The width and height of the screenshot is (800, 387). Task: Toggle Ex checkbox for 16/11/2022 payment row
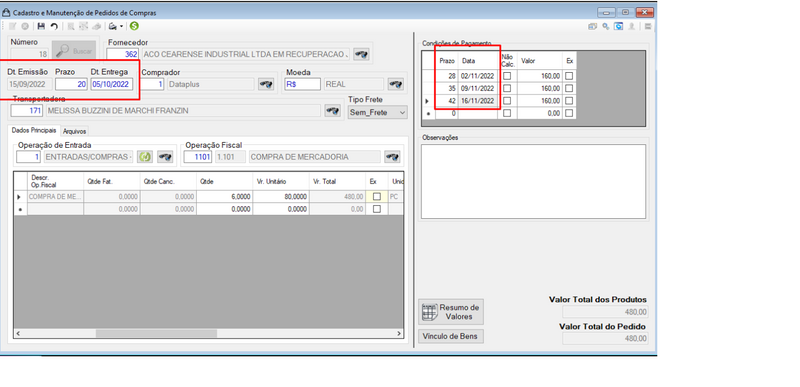click(569, 101)
